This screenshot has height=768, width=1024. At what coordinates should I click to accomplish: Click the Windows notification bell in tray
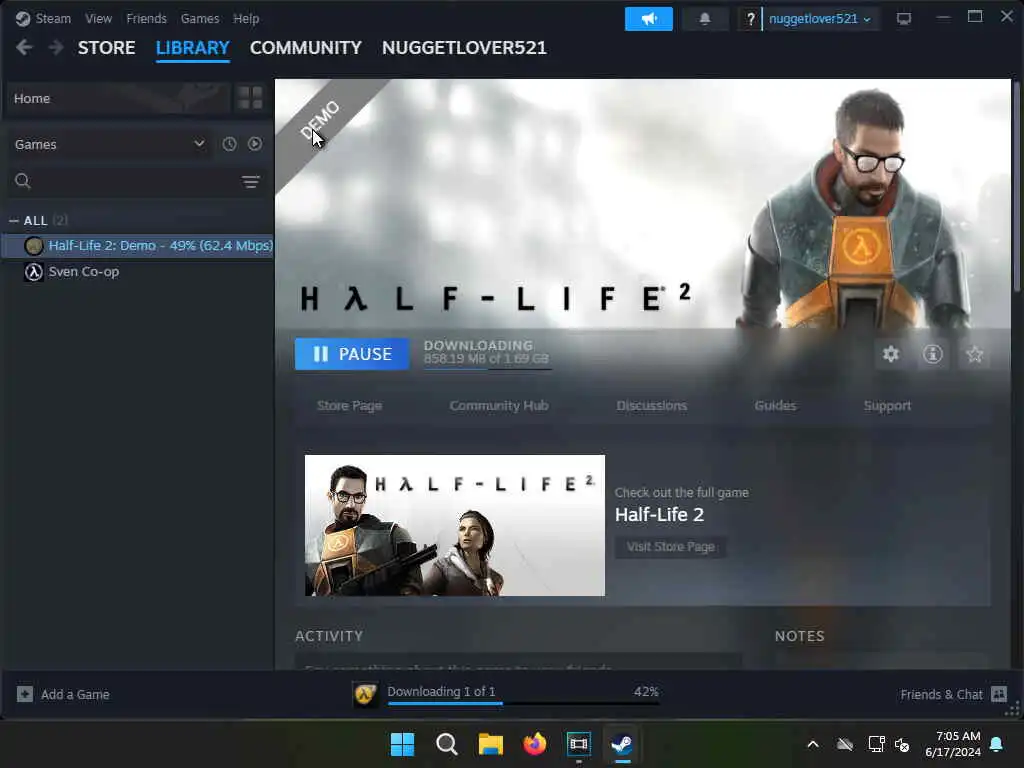[x=997, y=744]
